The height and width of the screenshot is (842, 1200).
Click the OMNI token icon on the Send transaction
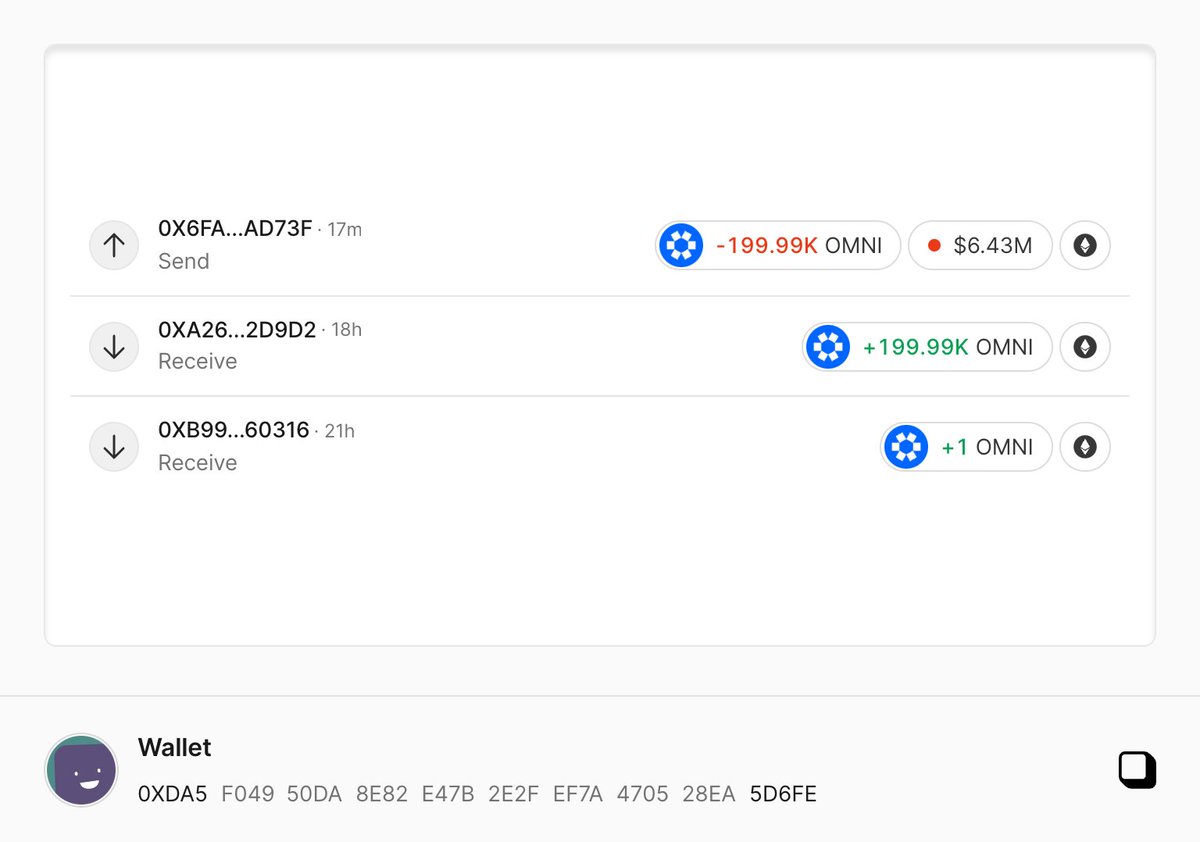coord(681,245)
